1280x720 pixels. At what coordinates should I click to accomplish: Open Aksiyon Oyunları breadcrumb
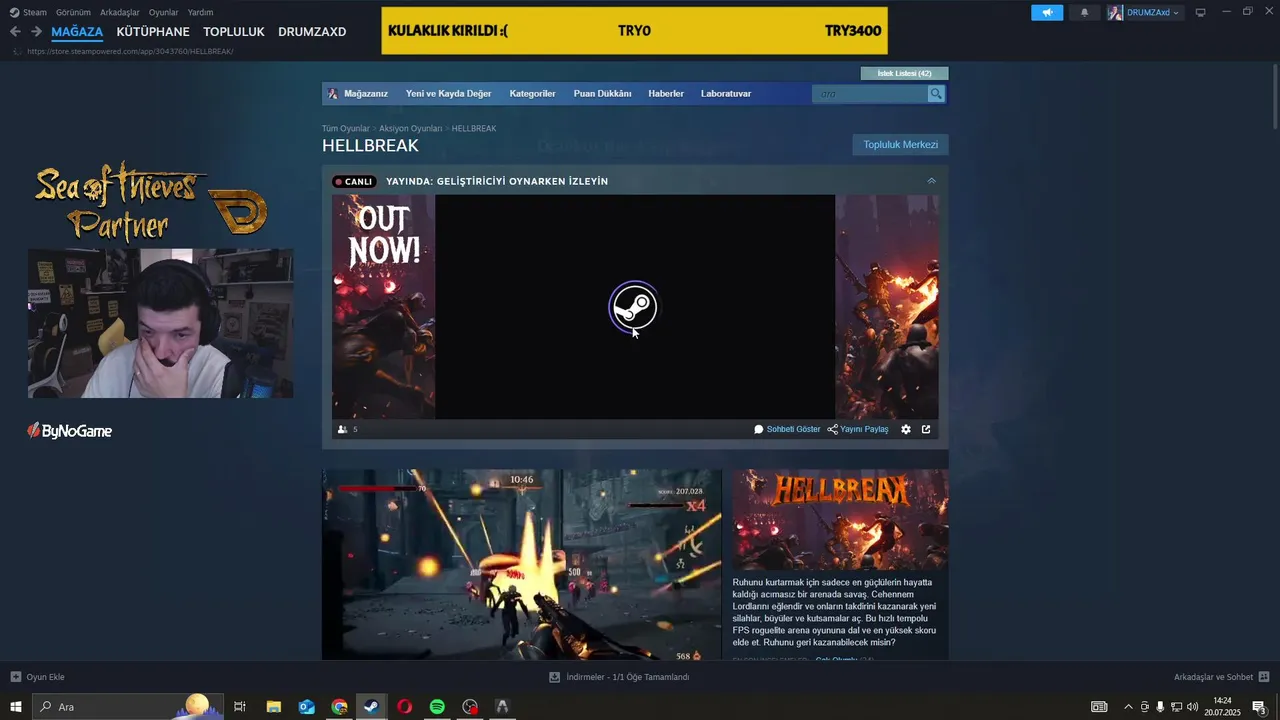410,129
